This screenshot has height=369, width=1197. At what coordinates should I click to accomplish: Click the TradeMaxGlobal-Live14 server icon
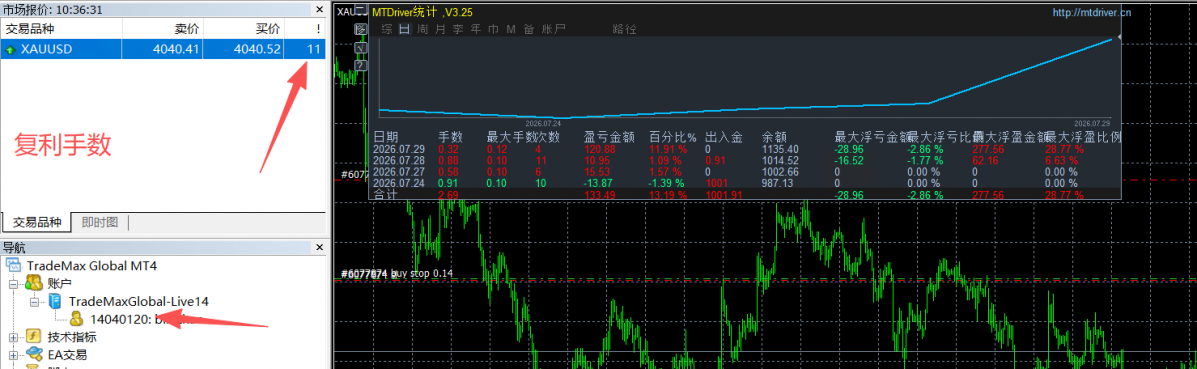pos(56,302)
